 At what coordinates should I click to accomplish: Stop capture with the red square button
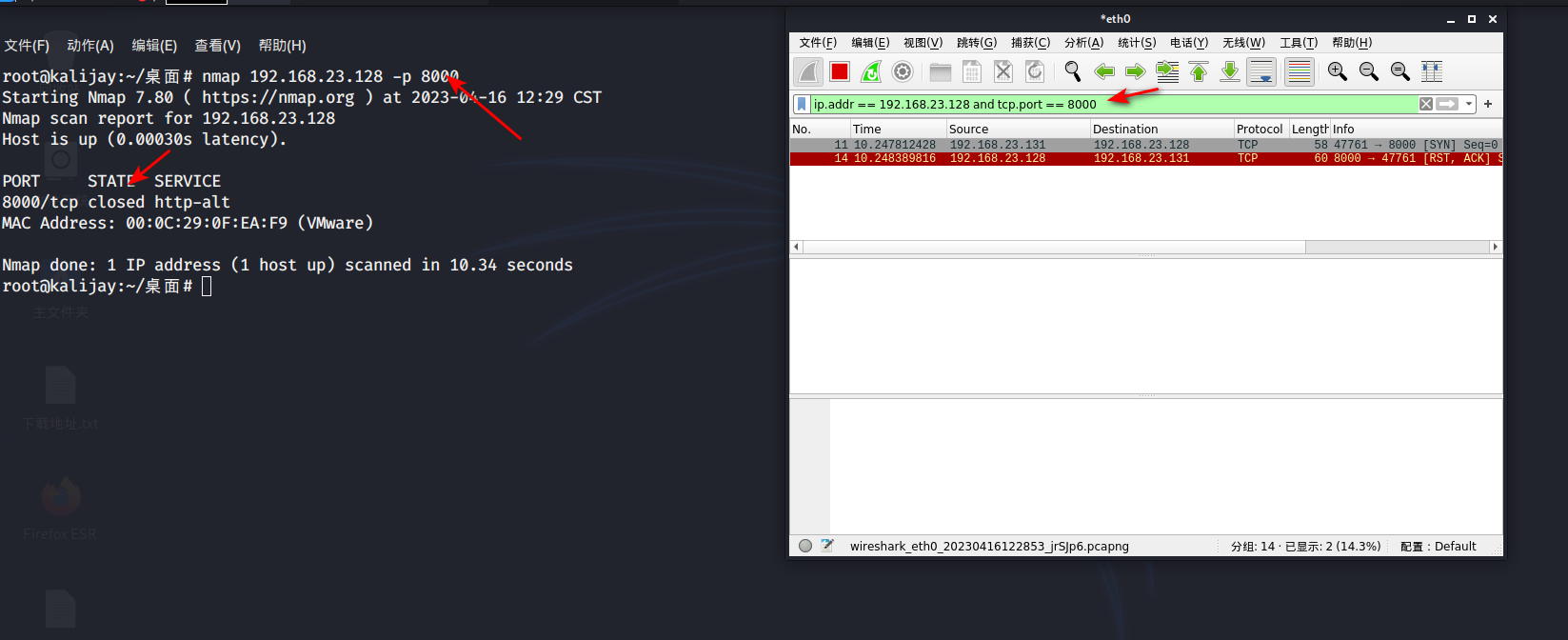[839, 71]
